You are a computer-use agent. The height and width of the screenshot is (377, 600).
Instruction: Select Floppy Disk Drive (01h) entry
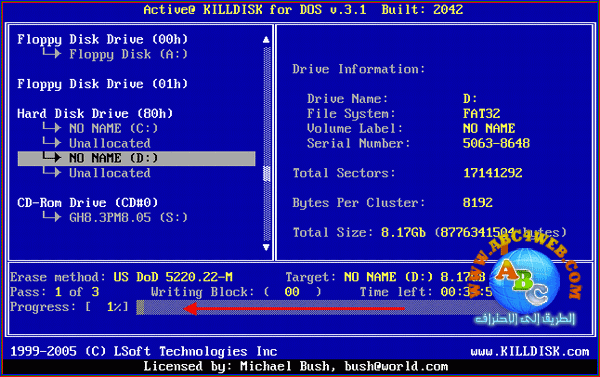point(103,84)
